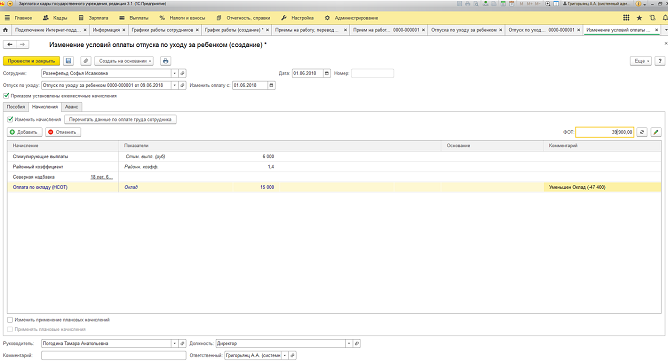Open the Зарплата section menu
Image resolution: width=668 pixels, height=363 pixels.
(x=93, y=18)
